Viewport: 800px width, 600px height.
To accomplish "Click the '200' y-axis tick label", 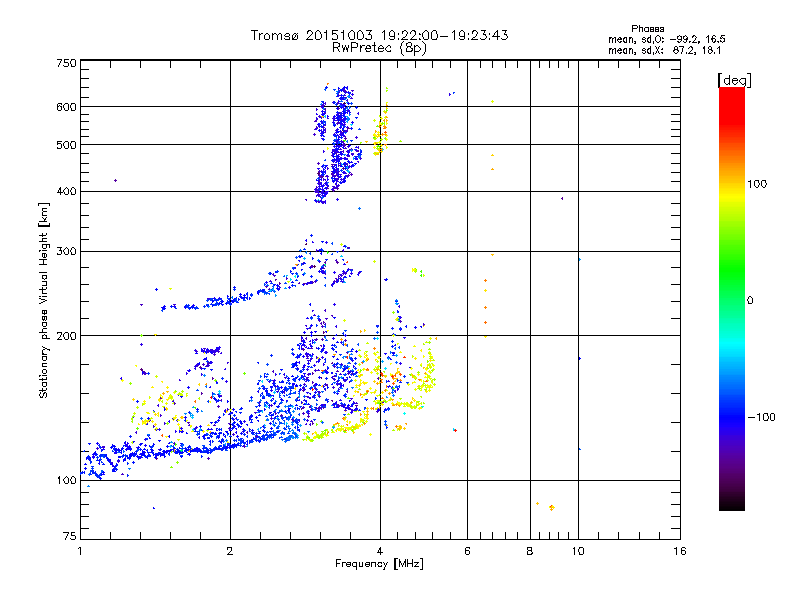I will pyautogui.click(x=66, y=336).
